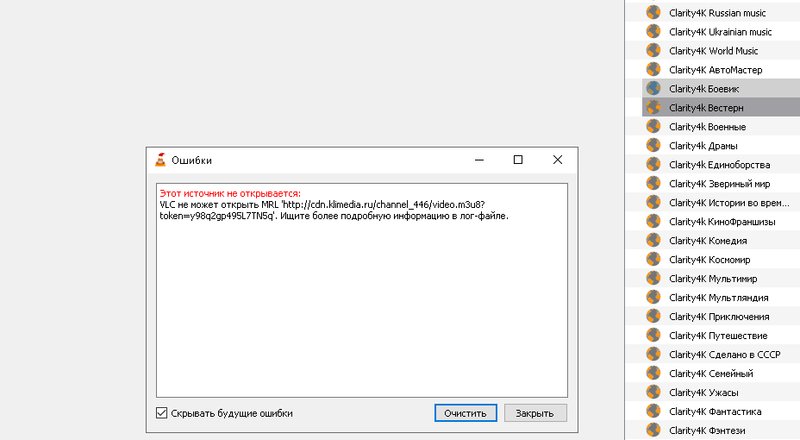Image resolution: width=800 pixels, height=440 pixels.
Task: Open the Clarity4K Ужасы channel
Action: click(x=702, y=392)
